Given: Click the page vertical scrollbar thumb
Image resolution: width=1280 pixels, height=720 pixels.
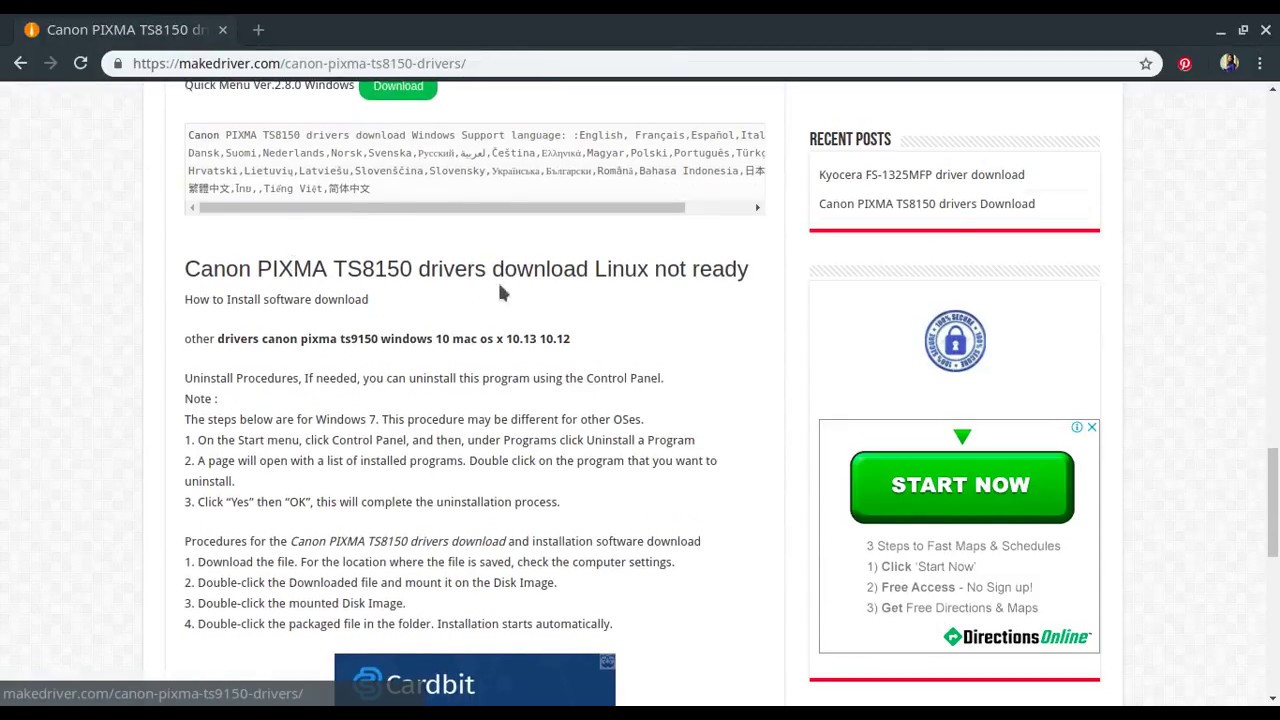Looking at the screenshot, I should [x=1272, y=503].
